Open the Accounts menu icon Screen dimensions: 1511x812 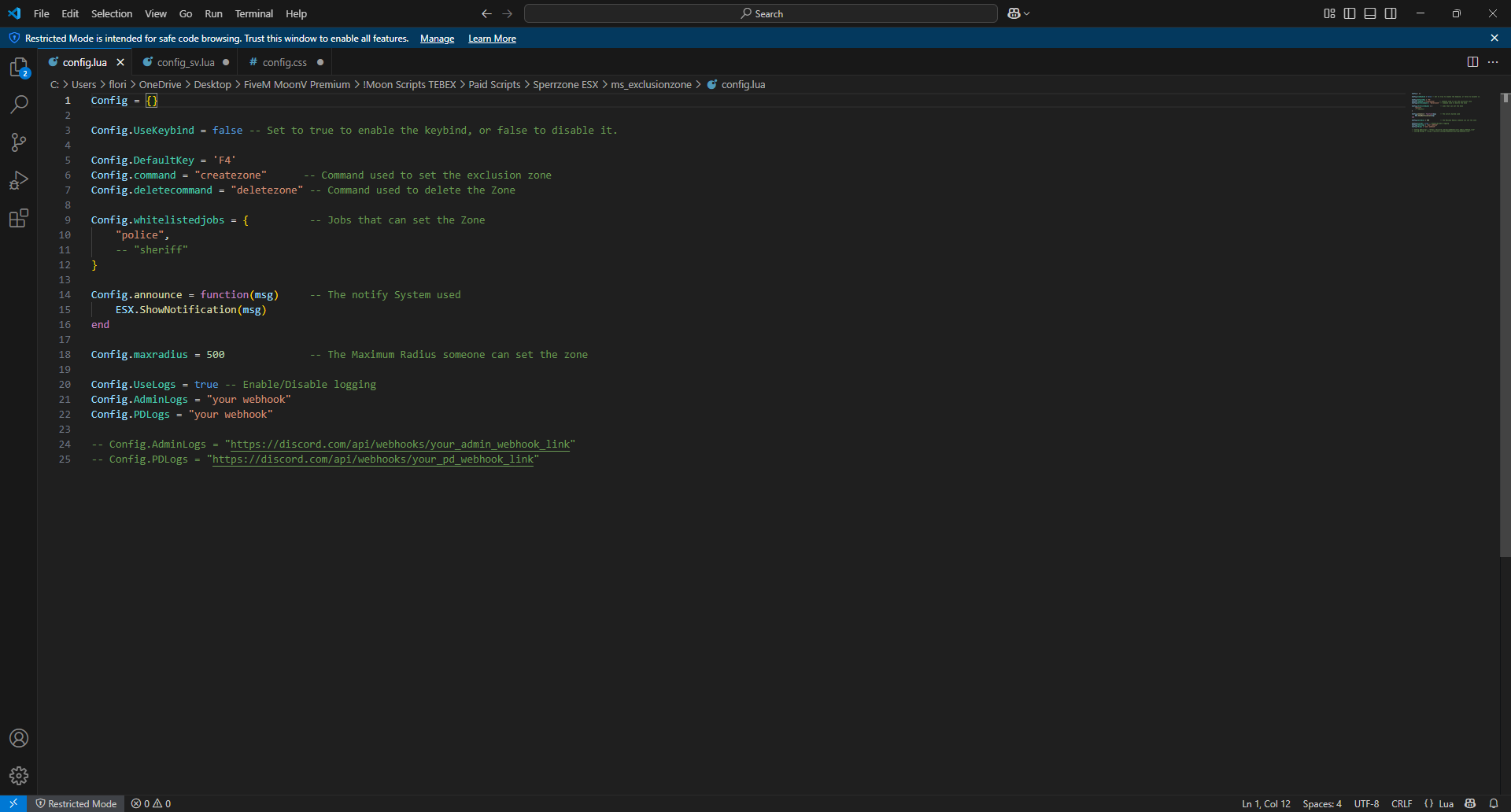click(19, 738)
